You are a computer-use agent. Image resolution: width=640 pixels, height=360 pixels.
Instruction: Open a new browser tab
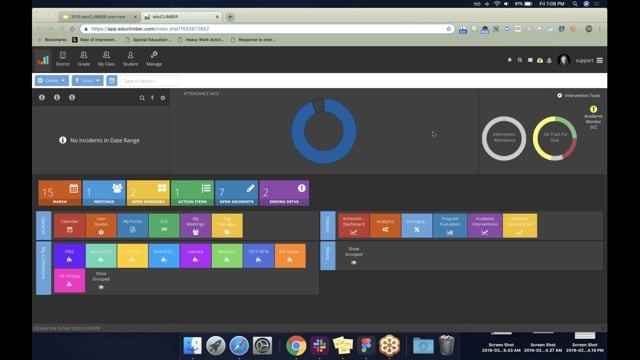click(230, 17)
